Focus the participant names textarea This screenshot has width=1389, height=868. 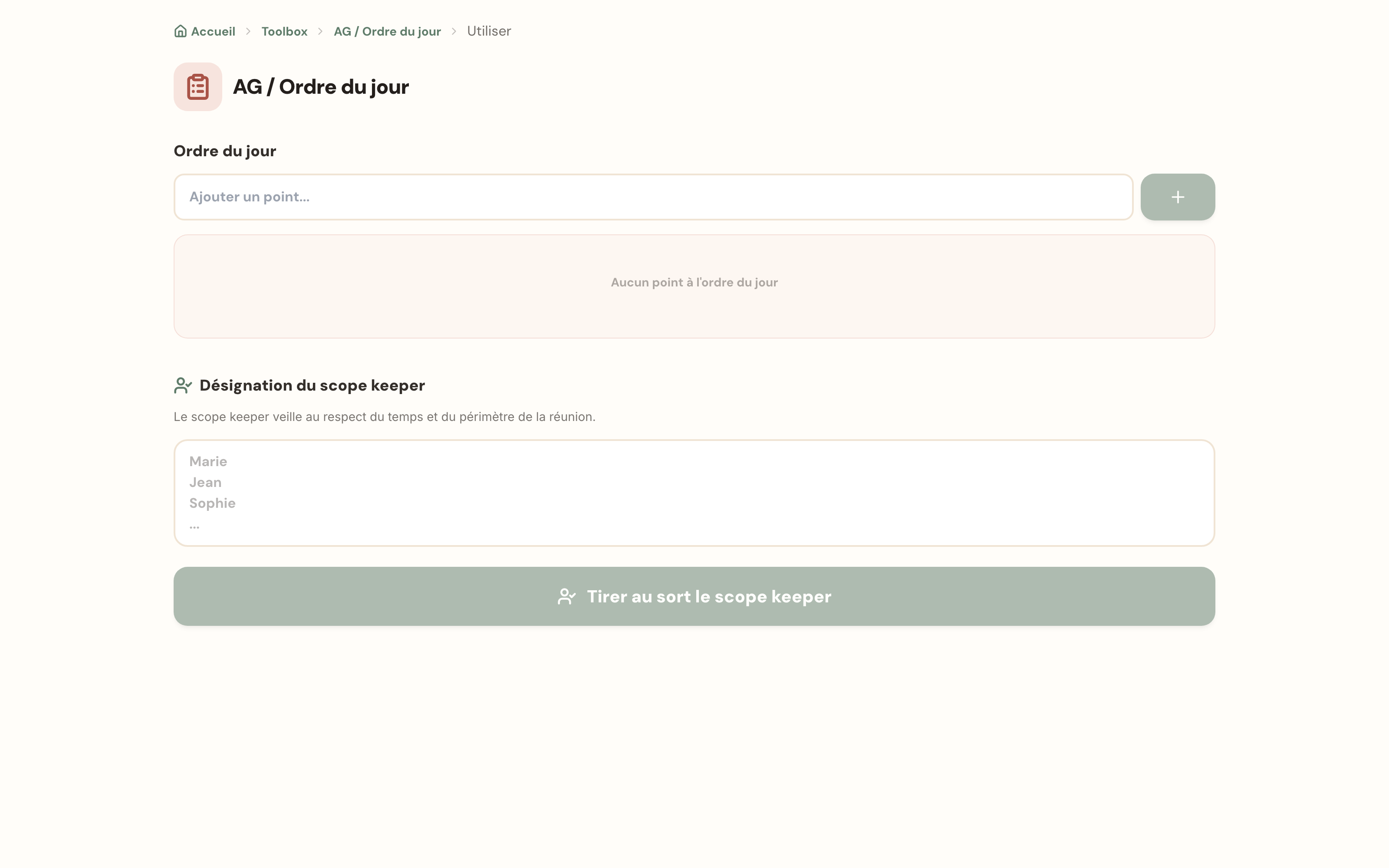[x=694, y=493]
